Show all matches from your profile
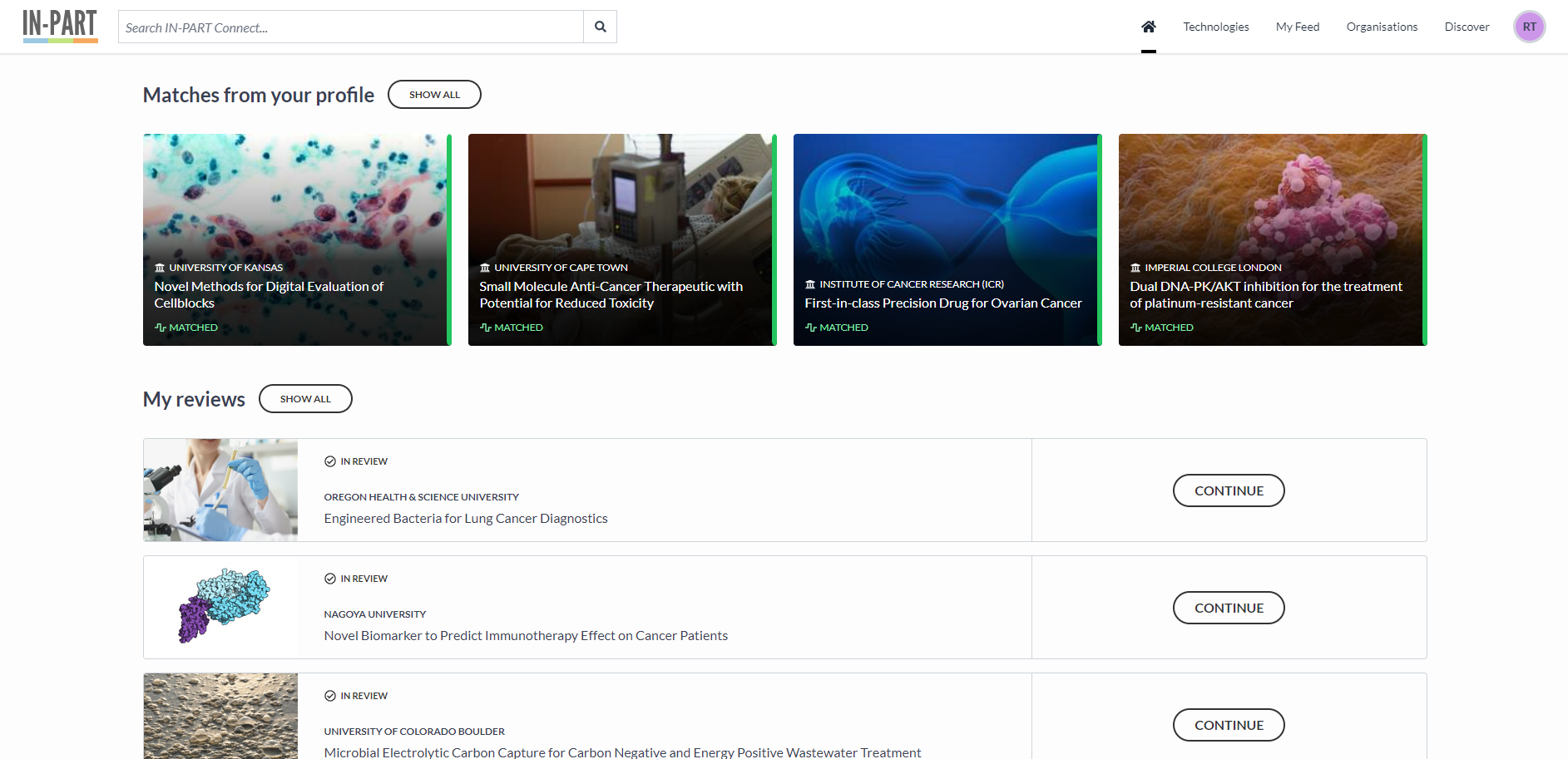The height and width of the screenshot is (759, 1568). (434, 95)
